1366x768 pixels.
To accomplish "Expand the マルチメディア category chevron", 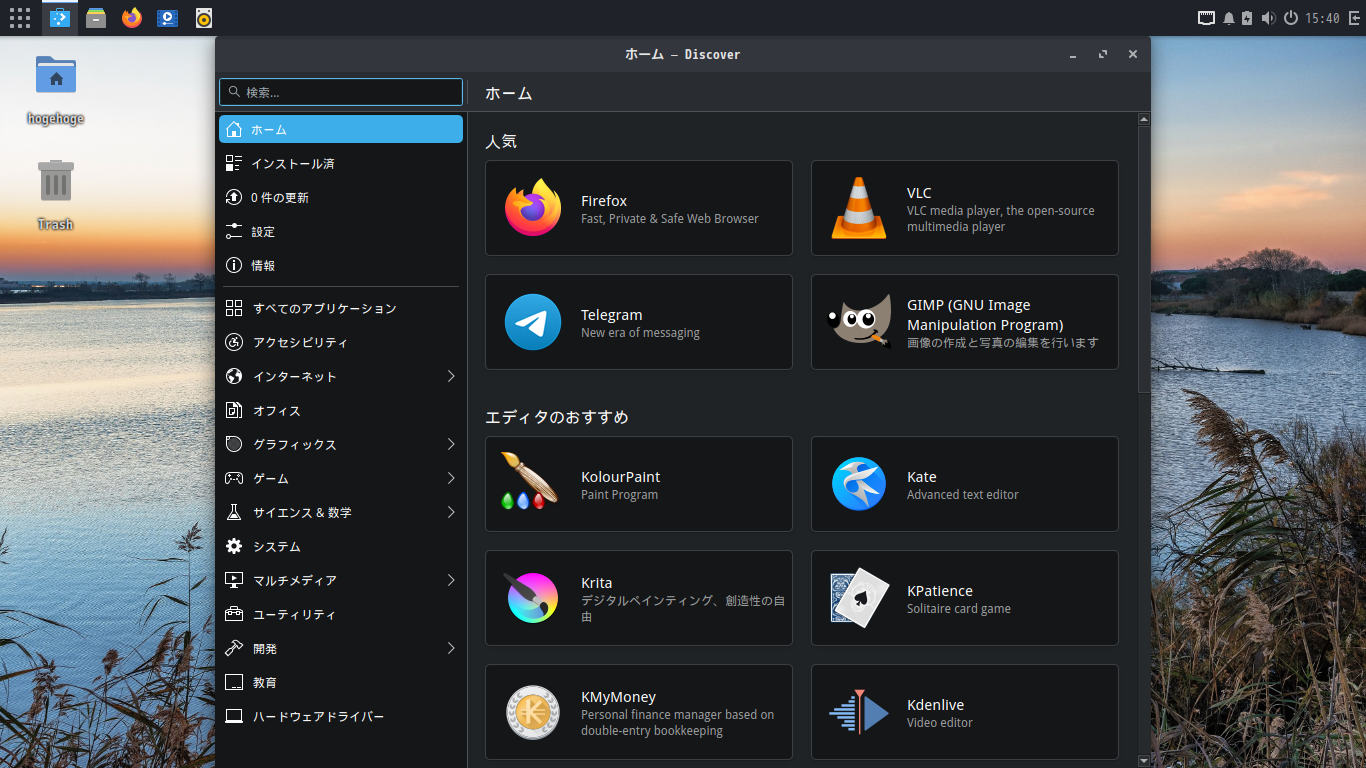I will click(451, 580).
